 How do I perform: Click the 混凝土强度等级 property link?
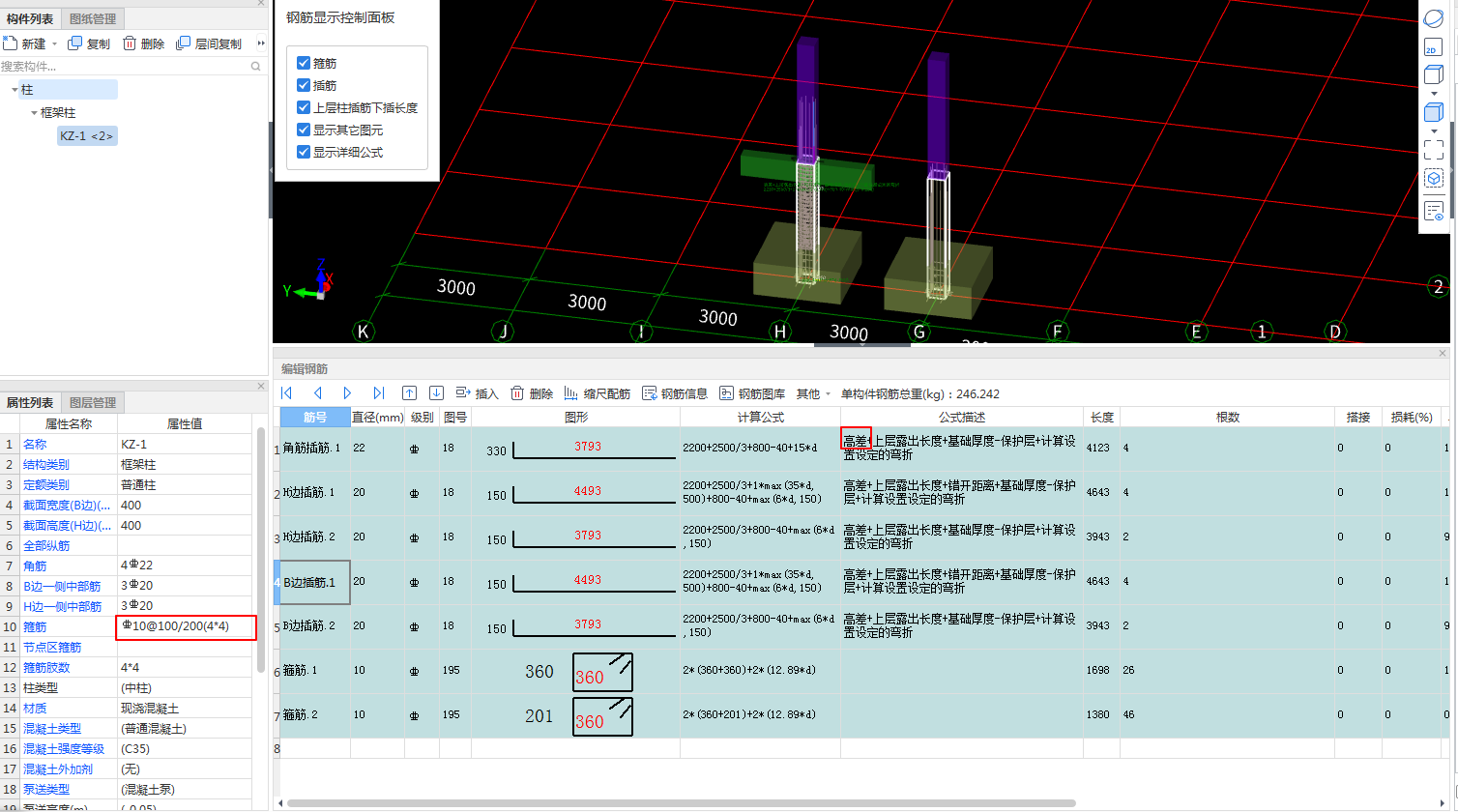pyautogui.click(x=64, y=748)
